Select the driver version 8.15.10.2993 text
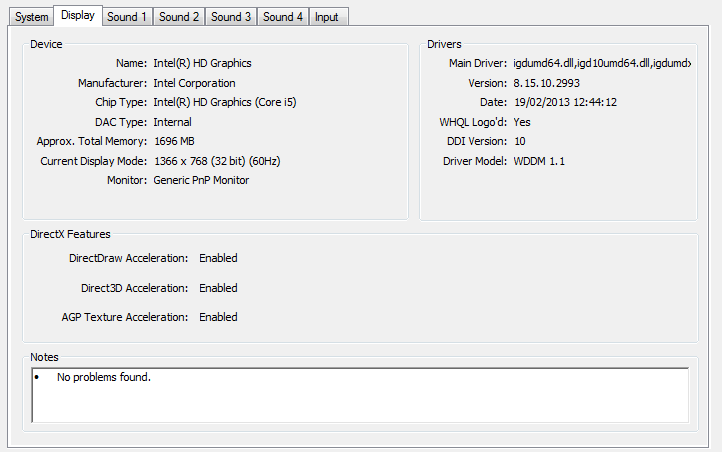The width and height of the screenshot is (722, 452). 547,83
